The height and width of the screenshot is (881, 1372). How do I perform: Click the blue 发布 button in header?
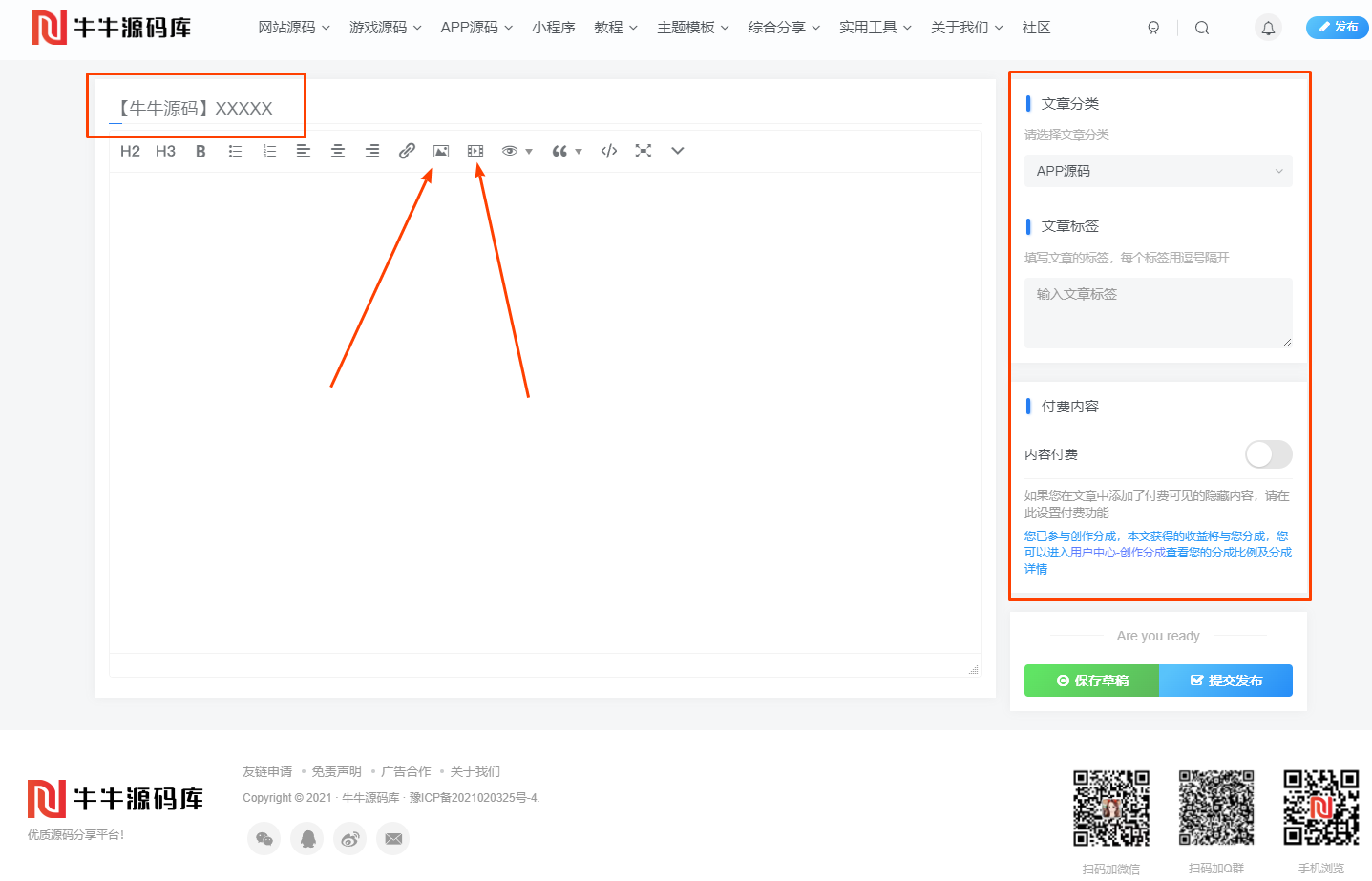point(1337,27)
